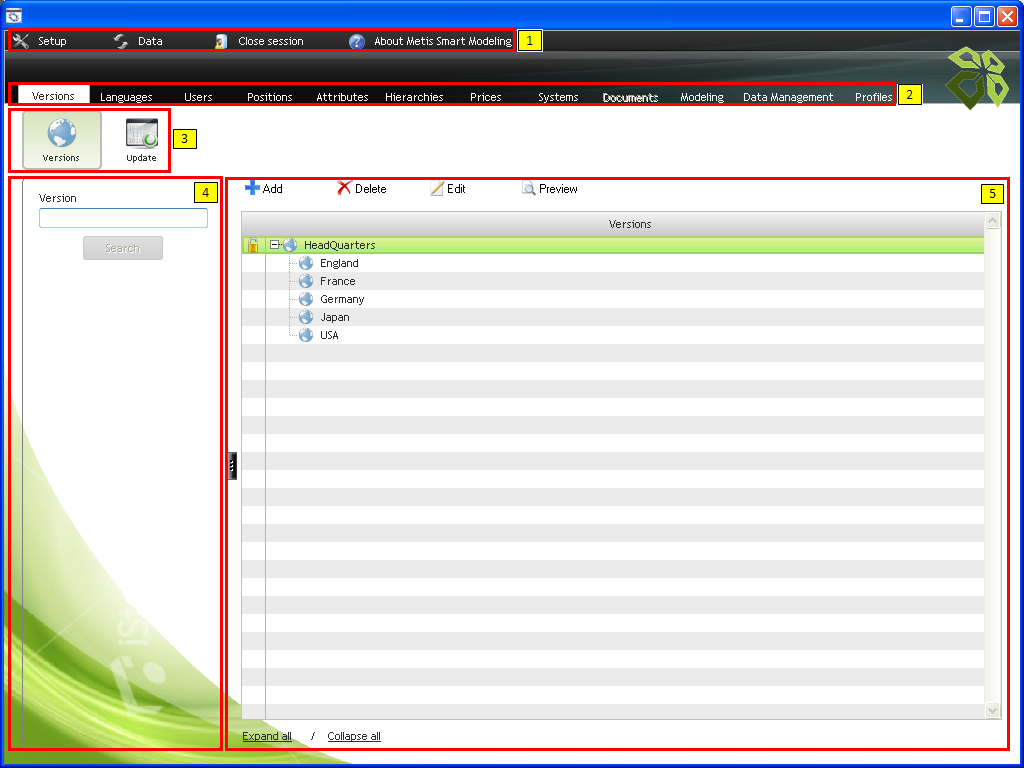Switch to the Languages tab

pos(126,97)
